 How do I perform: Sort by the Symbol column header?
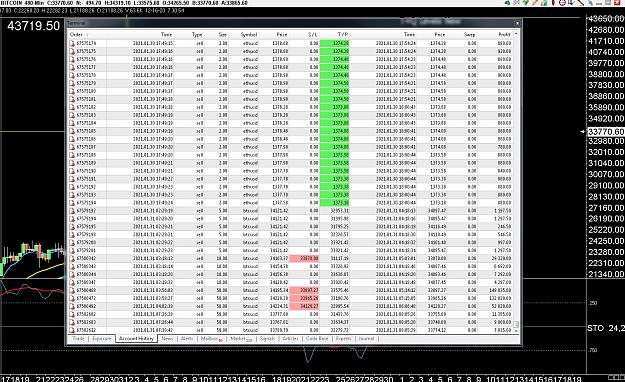pos(249,35)
